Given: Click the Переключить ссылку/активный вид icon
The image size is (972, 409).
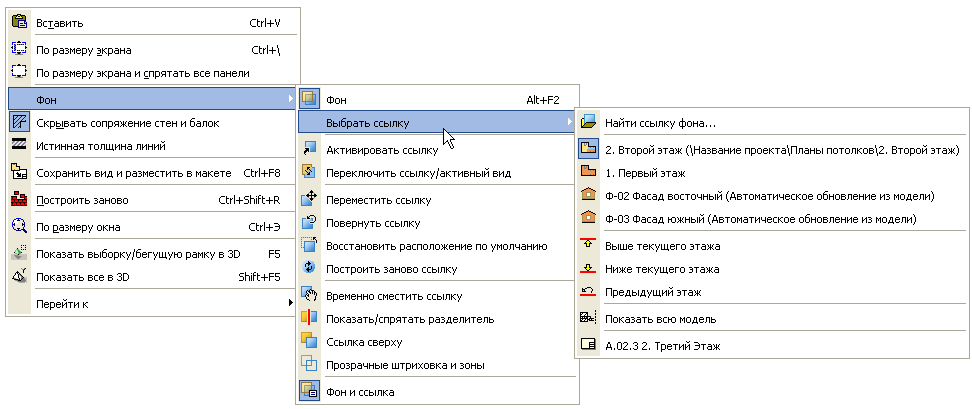Looking at the screenshot, I should click(x=309, y=173).
